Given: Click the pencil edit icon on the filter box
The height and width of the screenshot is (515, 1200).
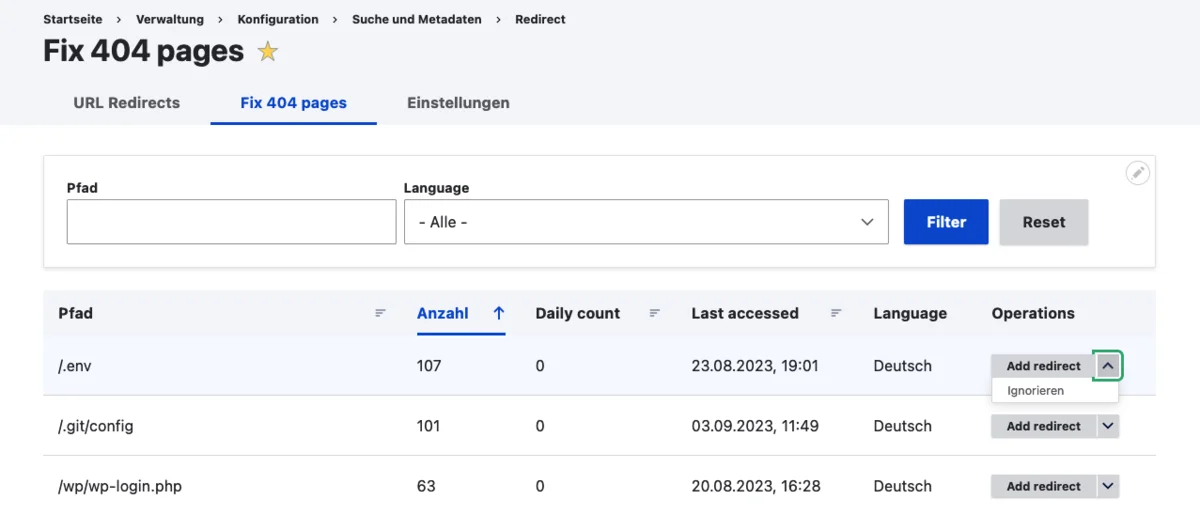Looking at the screenshot, I should (x=1138, y=173).
